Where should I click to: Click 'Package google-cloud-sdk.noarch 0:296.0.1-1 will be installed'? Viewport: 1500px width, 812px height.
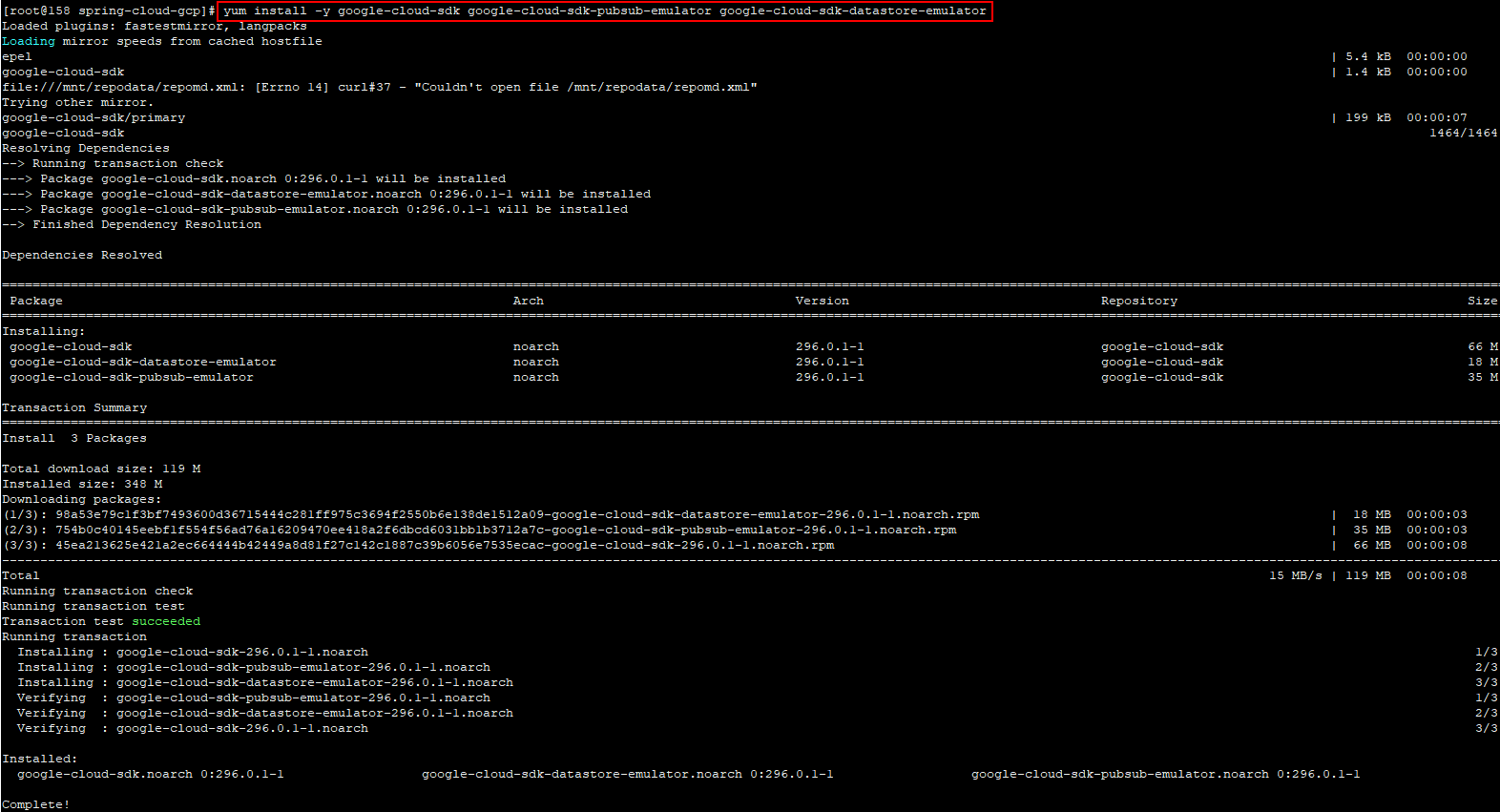pos(273,179)
